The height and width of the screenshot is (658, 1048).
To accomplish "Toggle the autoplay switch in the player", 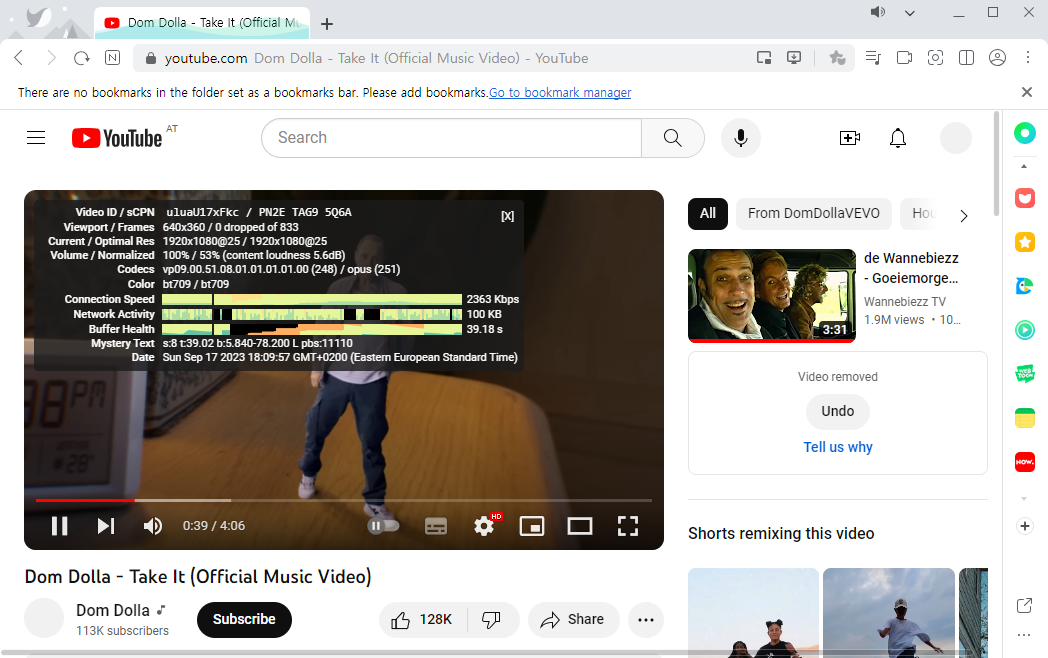I will click(383, 526).
